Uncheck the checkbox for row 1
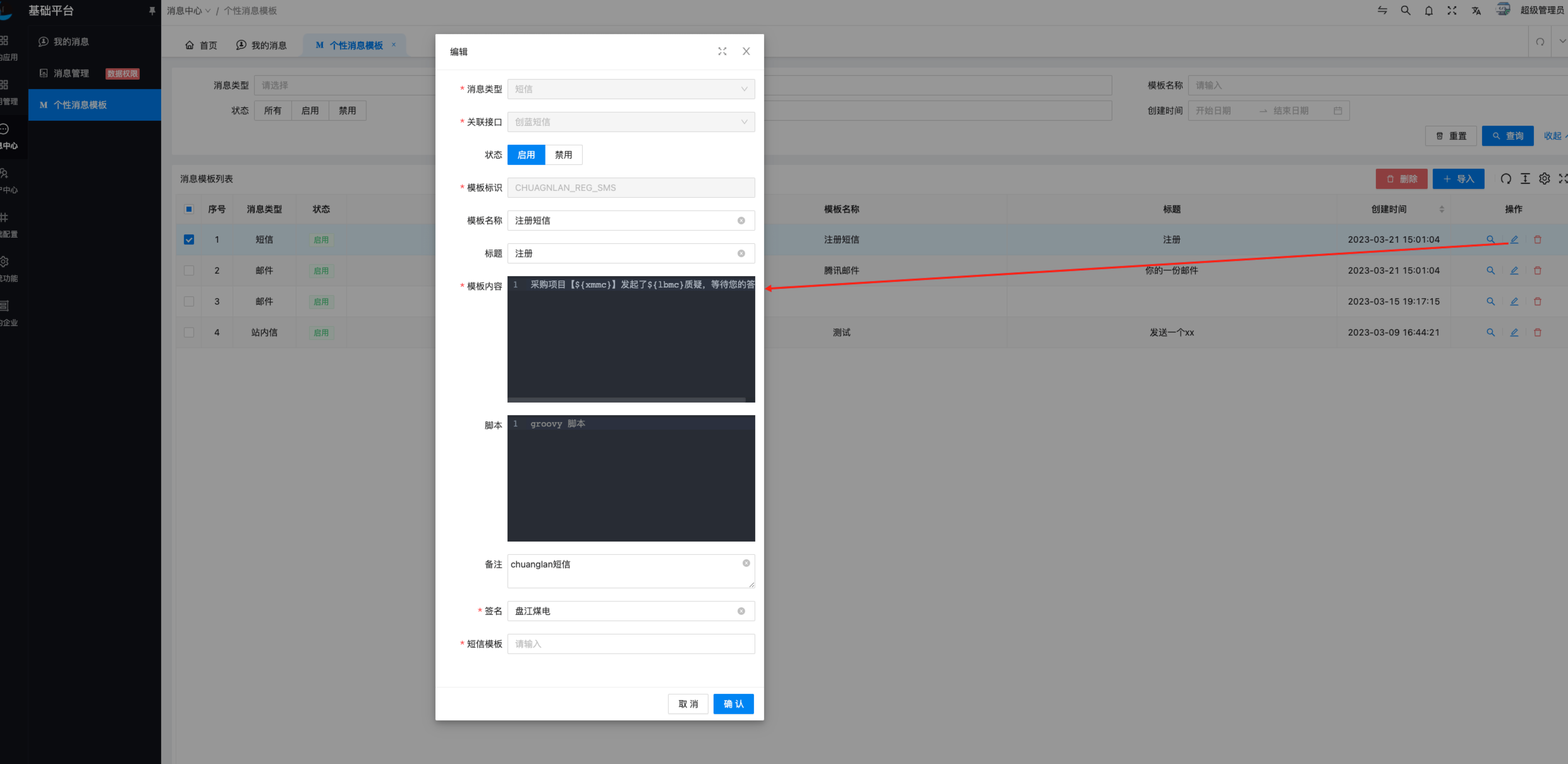1568x764 pixels. click(189, 239)
